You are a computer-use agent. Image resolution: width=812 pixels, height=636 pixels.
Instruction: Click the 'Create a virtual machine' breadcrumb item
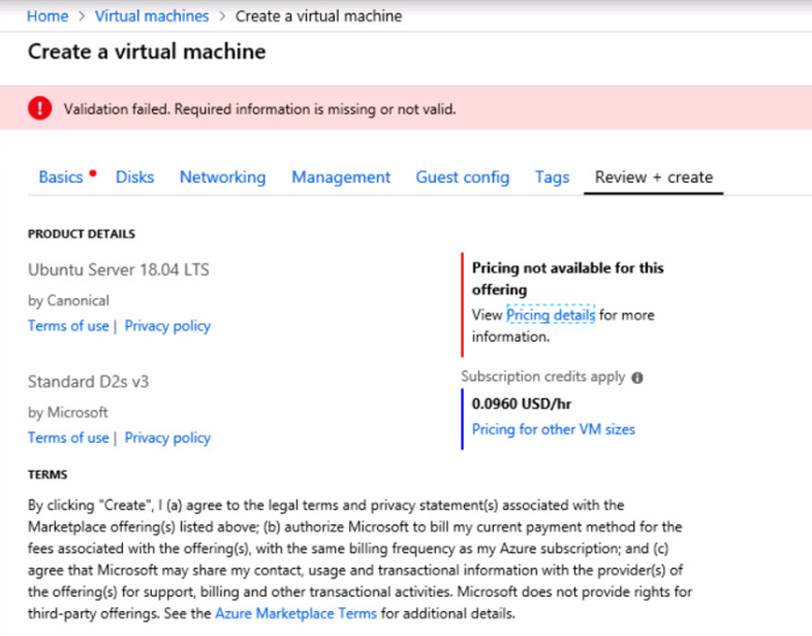318,16
